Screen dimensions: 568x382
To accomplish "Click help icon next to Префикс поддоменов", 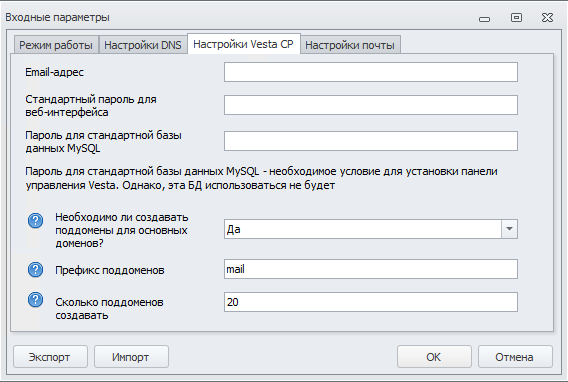I will coord(36,270).
